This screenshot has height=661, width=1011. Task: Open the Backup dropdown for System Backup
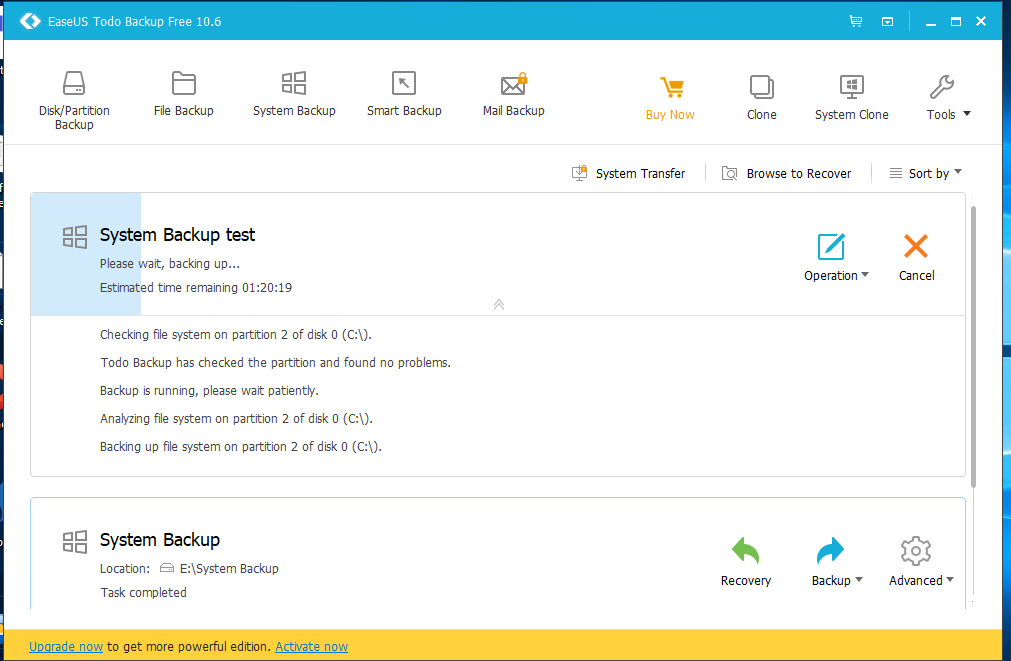pyautogui.click(x=836, y=562)
